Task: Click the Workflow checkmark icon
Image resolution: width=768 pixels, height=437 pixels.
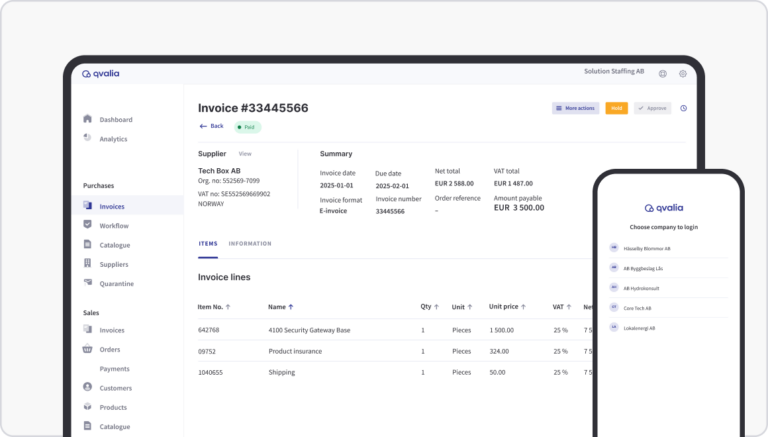Action: click(88, 226)
